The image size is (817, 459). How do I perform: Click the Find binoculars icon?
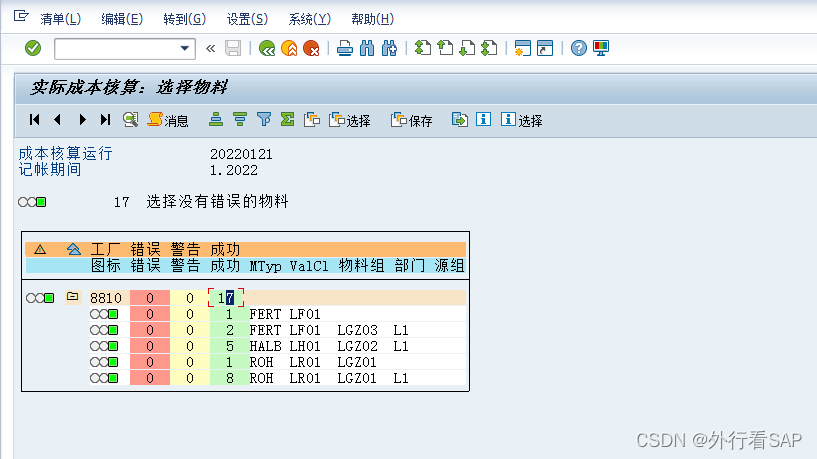(x=367, y=48)
